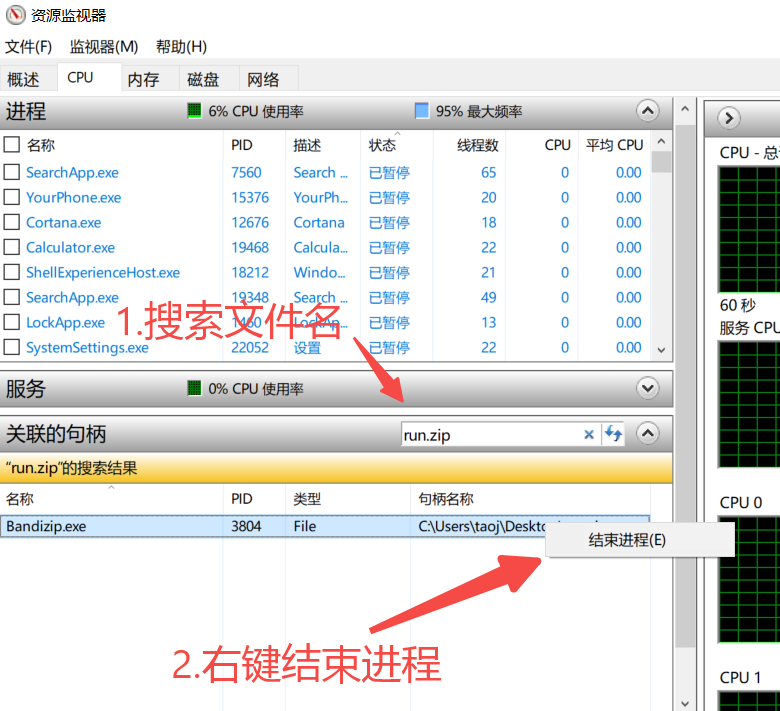Select the YourPhone.exe process name
The height and width of the screenshot is (711, 780).
click(x=74, y=198)
